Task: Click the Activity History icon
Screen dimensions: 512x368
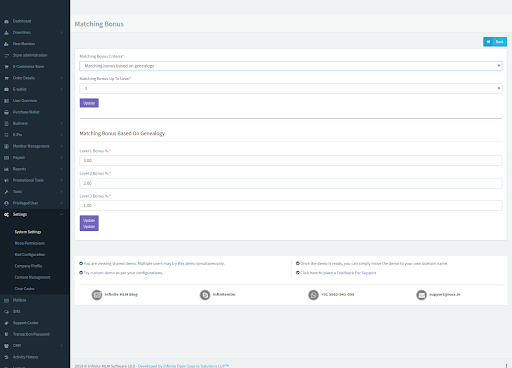Action: point(6,357)
